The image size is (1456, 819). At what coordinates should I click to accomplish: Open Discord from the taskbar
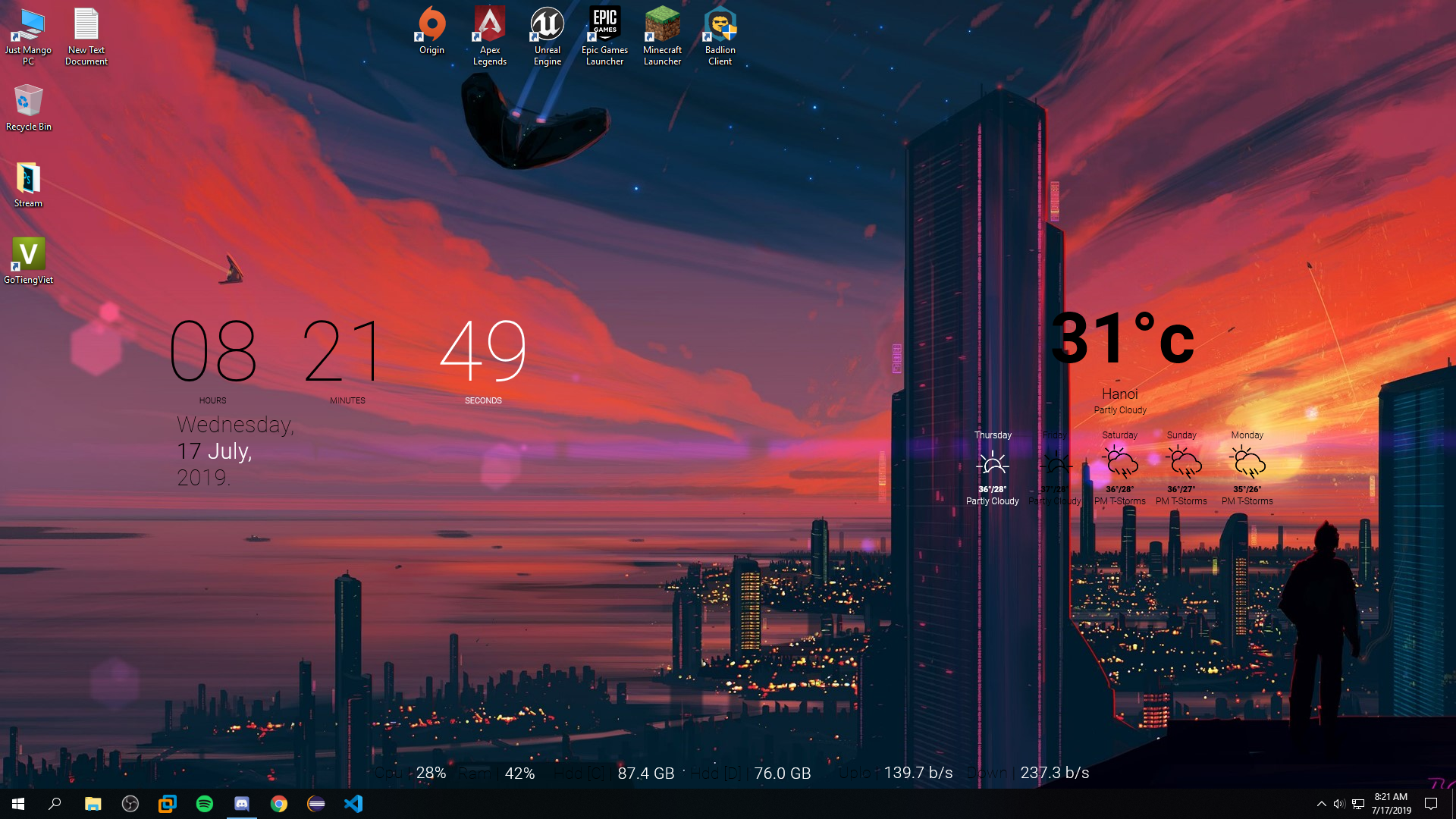coord(242,804)
